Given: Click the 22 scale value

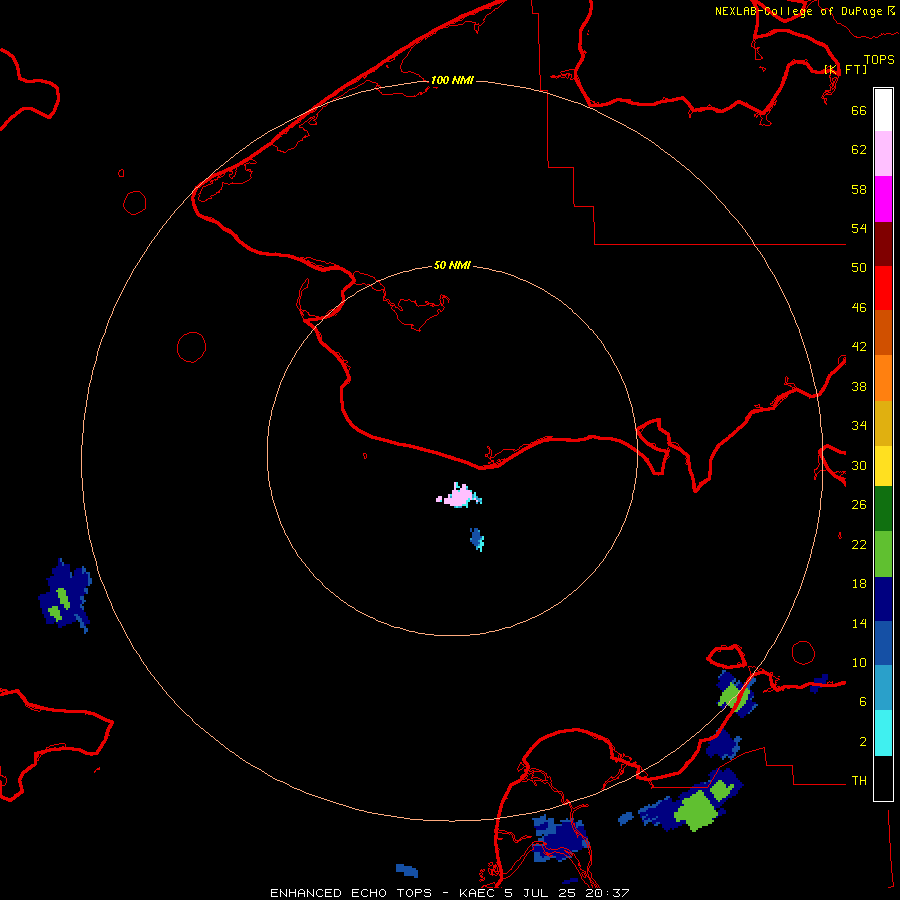Looking at the screenshot, I should click(859, 544).
